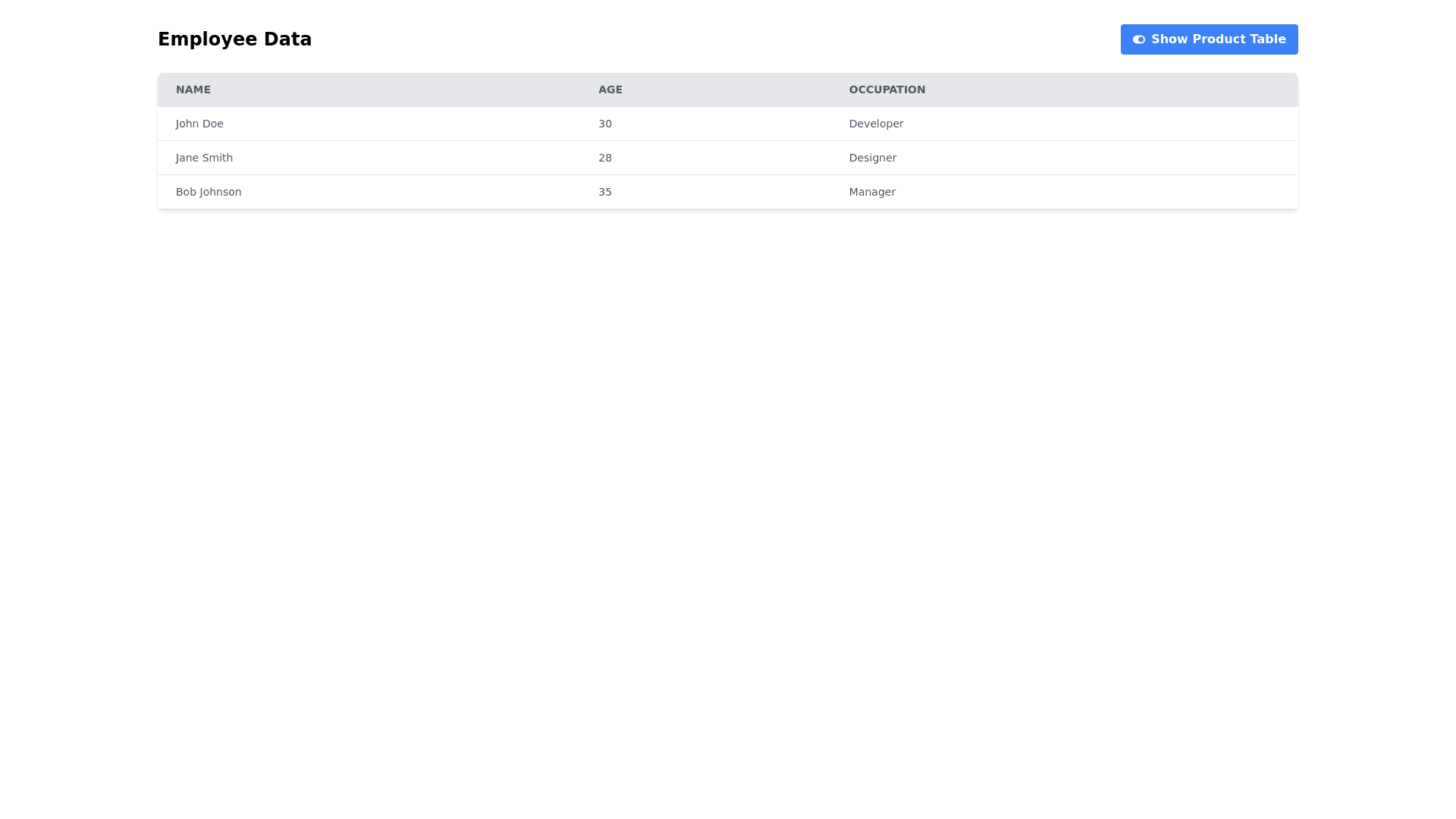
Task: Click the table header row
Action: 728,89
